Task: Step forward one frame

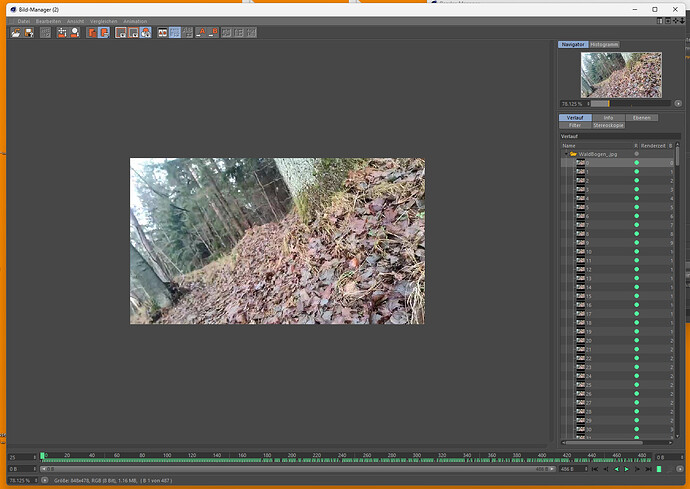Action: click(637, 469)
